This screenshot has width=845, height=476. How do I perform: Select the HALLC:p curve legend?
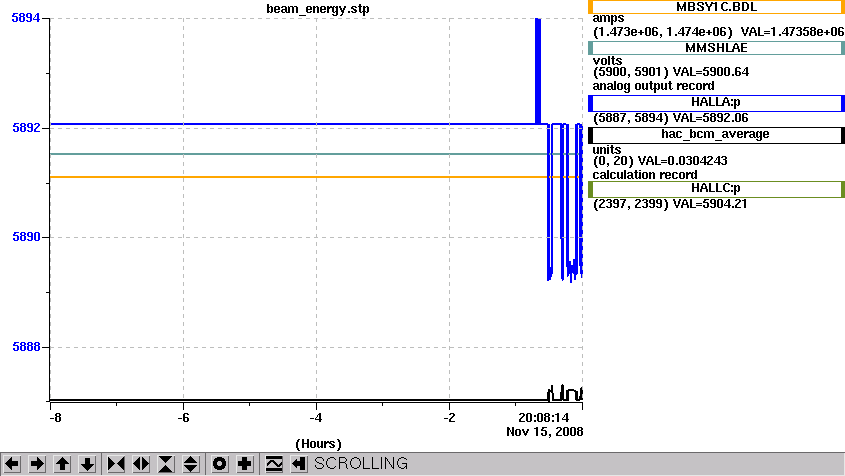pyautogui.click(x=716, y=189)
